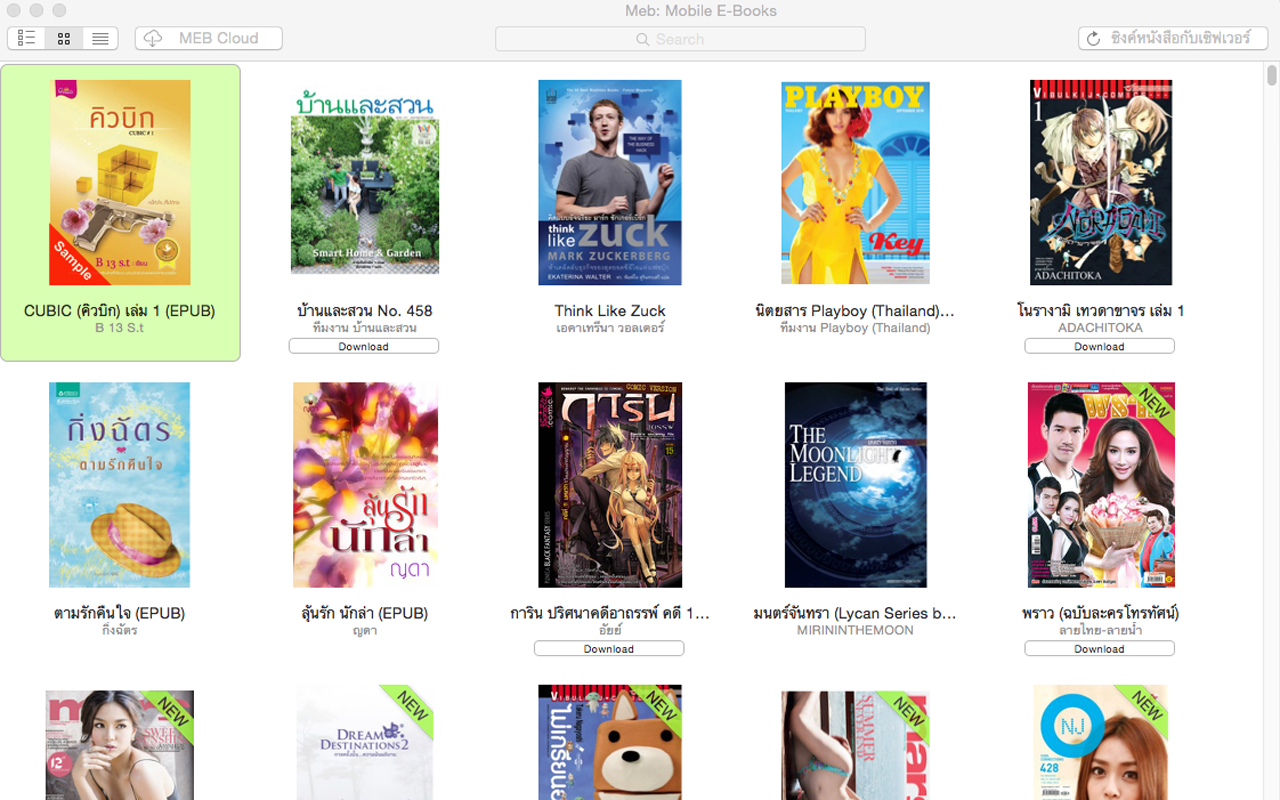Image resolution: width=1280 pixels, height=800 pixels.
Task: Open MEB Cloud
Action: click(x=209, y=38)
